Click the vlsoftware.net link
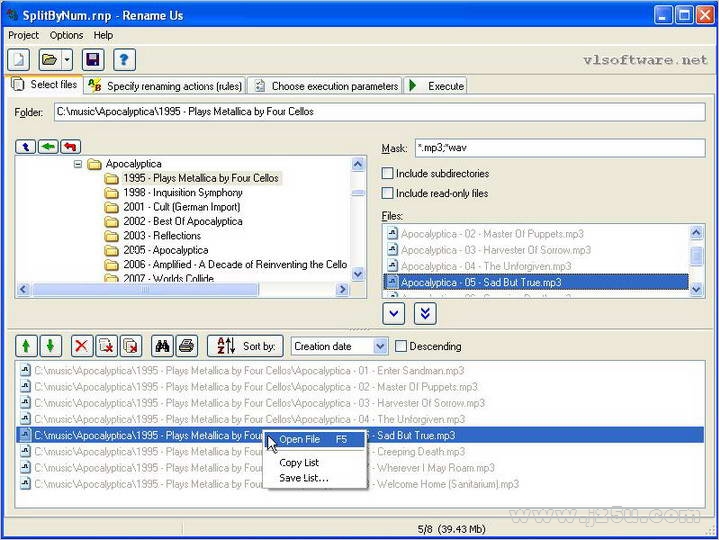719x540 pixels. 645,60
